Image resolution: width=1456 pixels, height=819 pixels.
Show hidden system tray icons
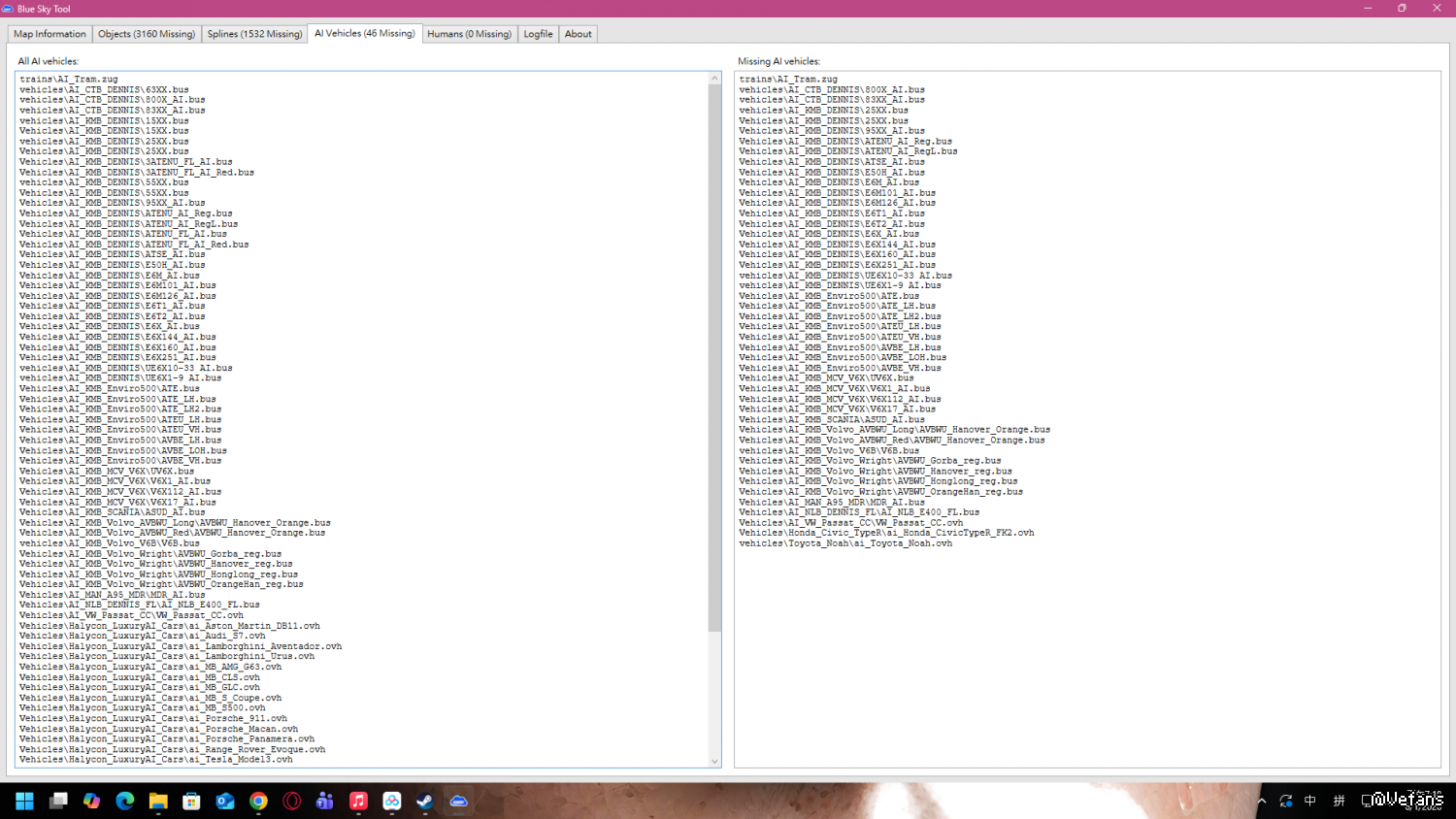pos(1262,802)
